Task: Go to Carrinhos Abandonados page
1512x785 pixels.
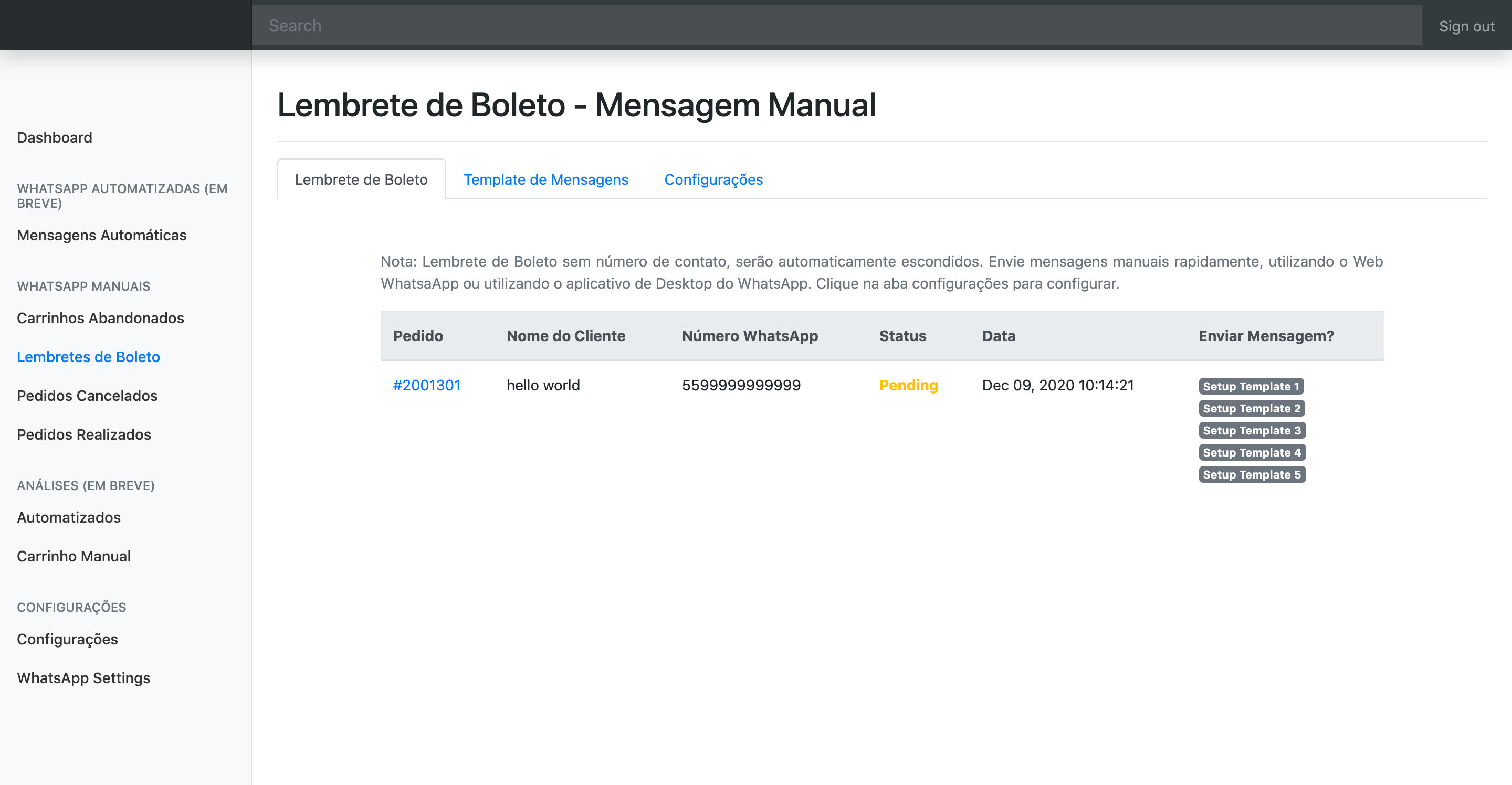Action: [x=100, y=317]
